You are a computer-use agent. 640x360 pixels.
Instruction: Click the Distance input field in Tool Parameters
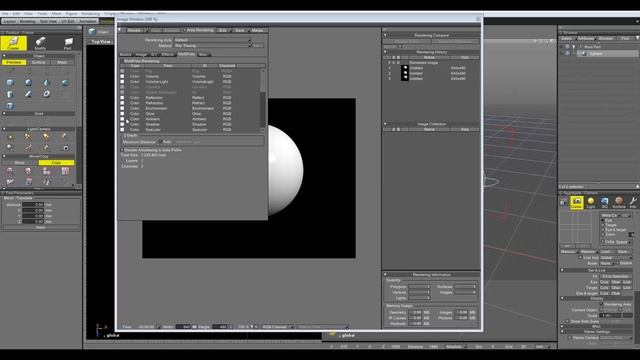click(x=33, y=204)
